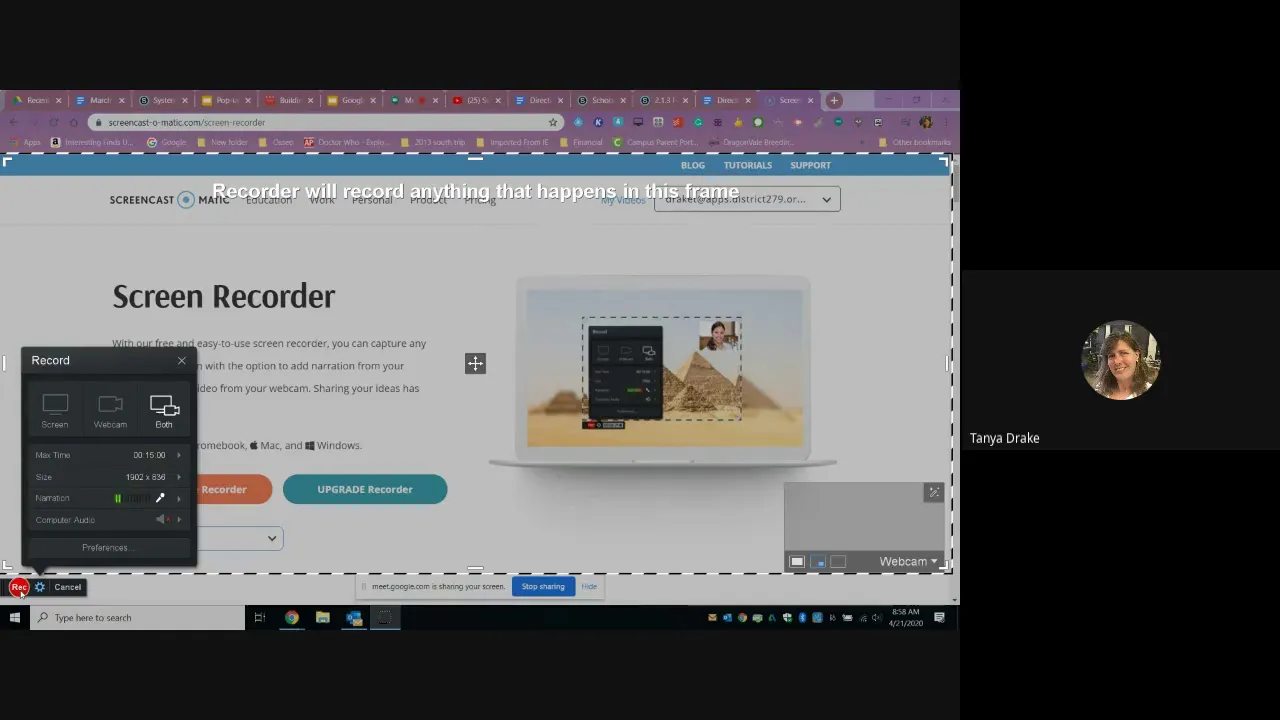Click the webcam effects magic wand icon
1280x720 pixels.
click(x=934, y=492)
